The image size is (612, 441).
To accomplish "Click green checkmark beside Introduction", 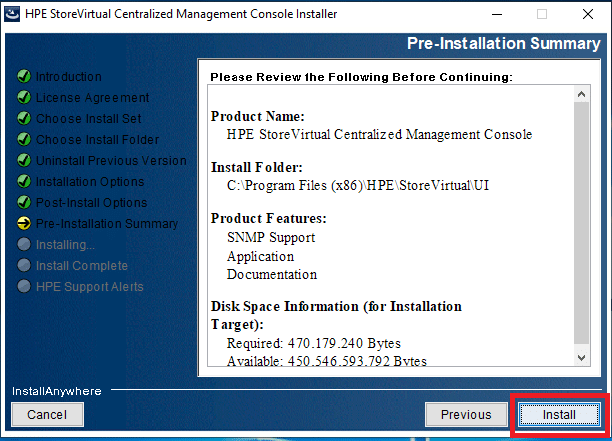I will (24, 76).
